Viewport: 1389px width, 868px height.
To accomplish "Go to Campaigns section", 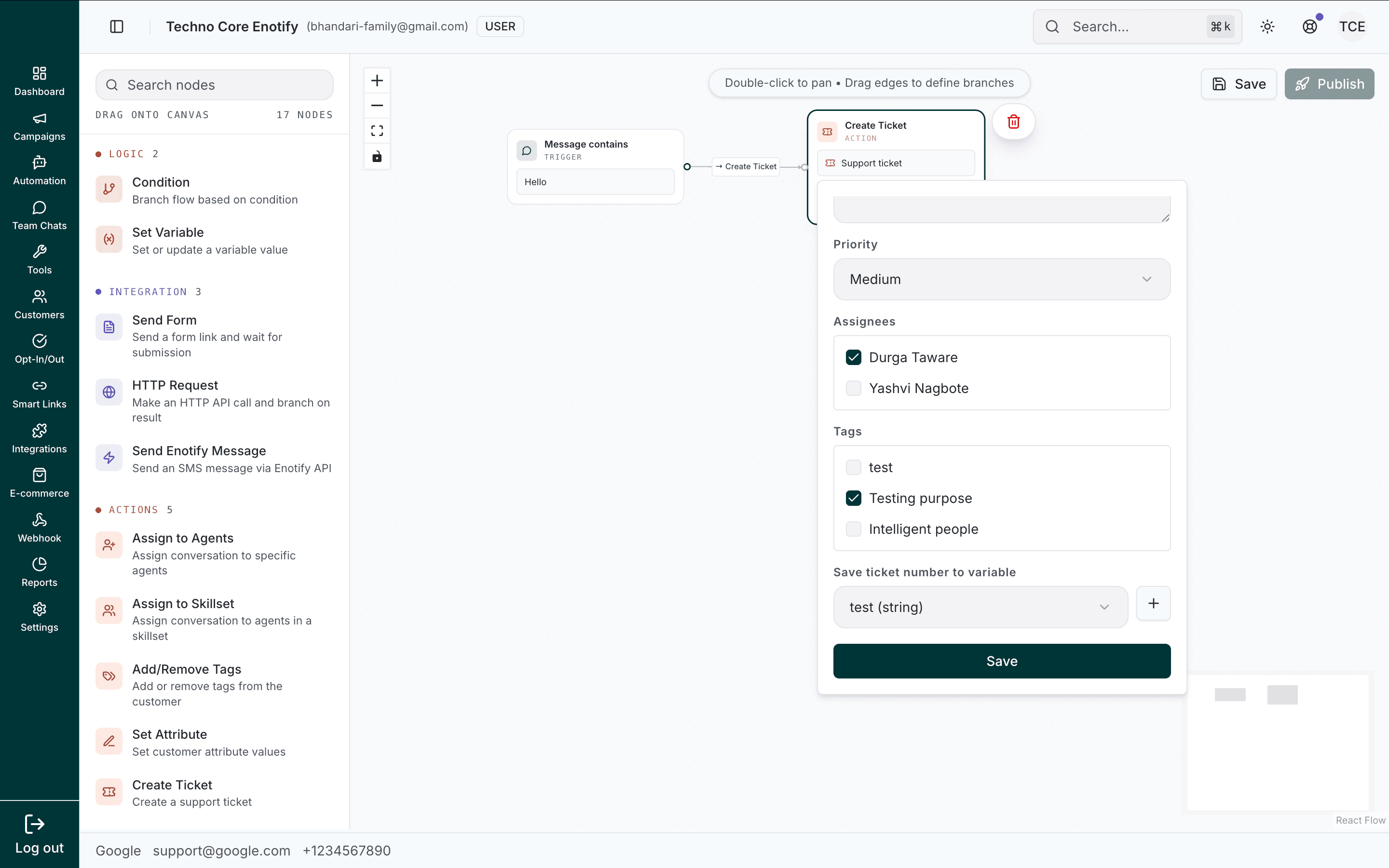I will click(39, 126).
